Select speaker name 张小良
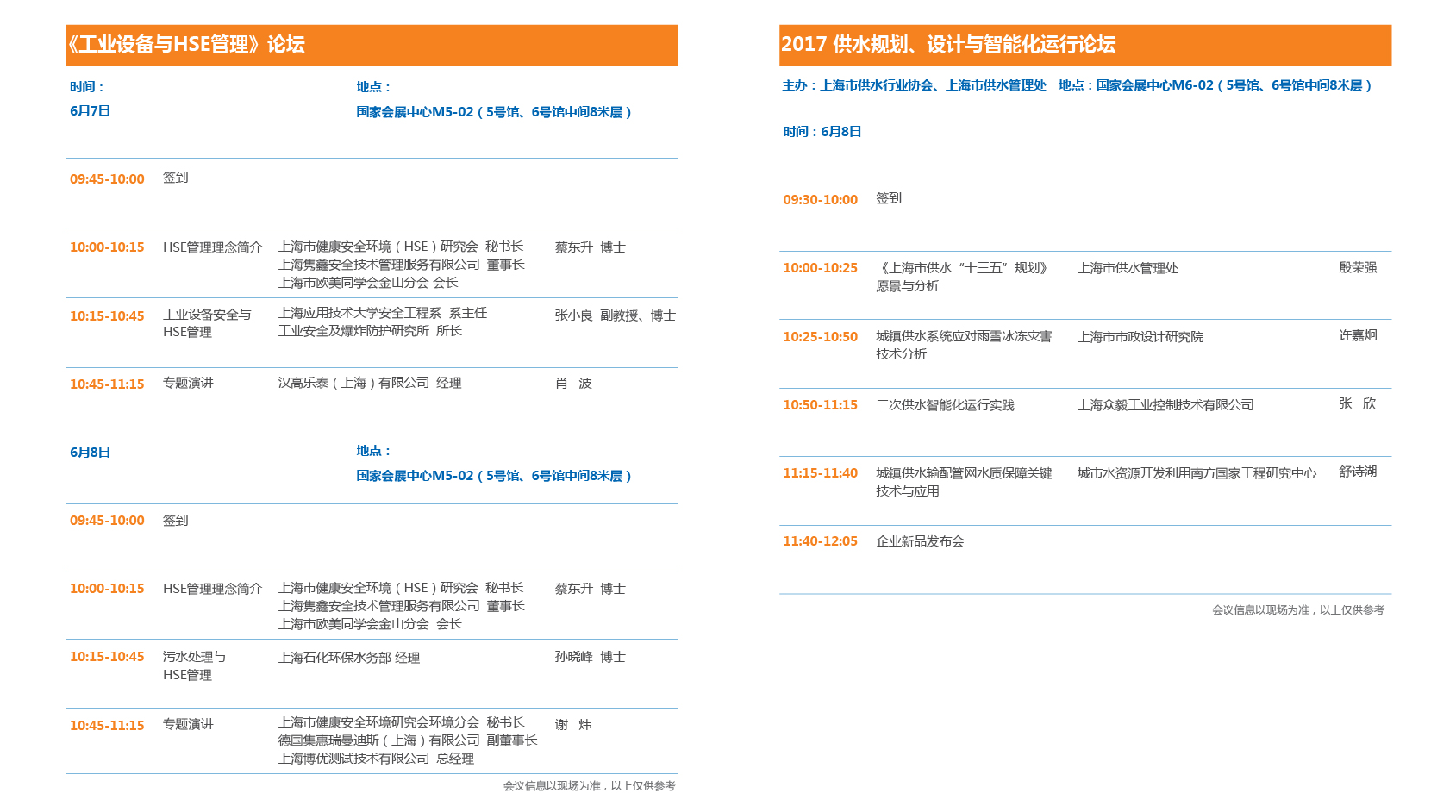This screenshot has width=1456, height=812. tap(573, 315)
